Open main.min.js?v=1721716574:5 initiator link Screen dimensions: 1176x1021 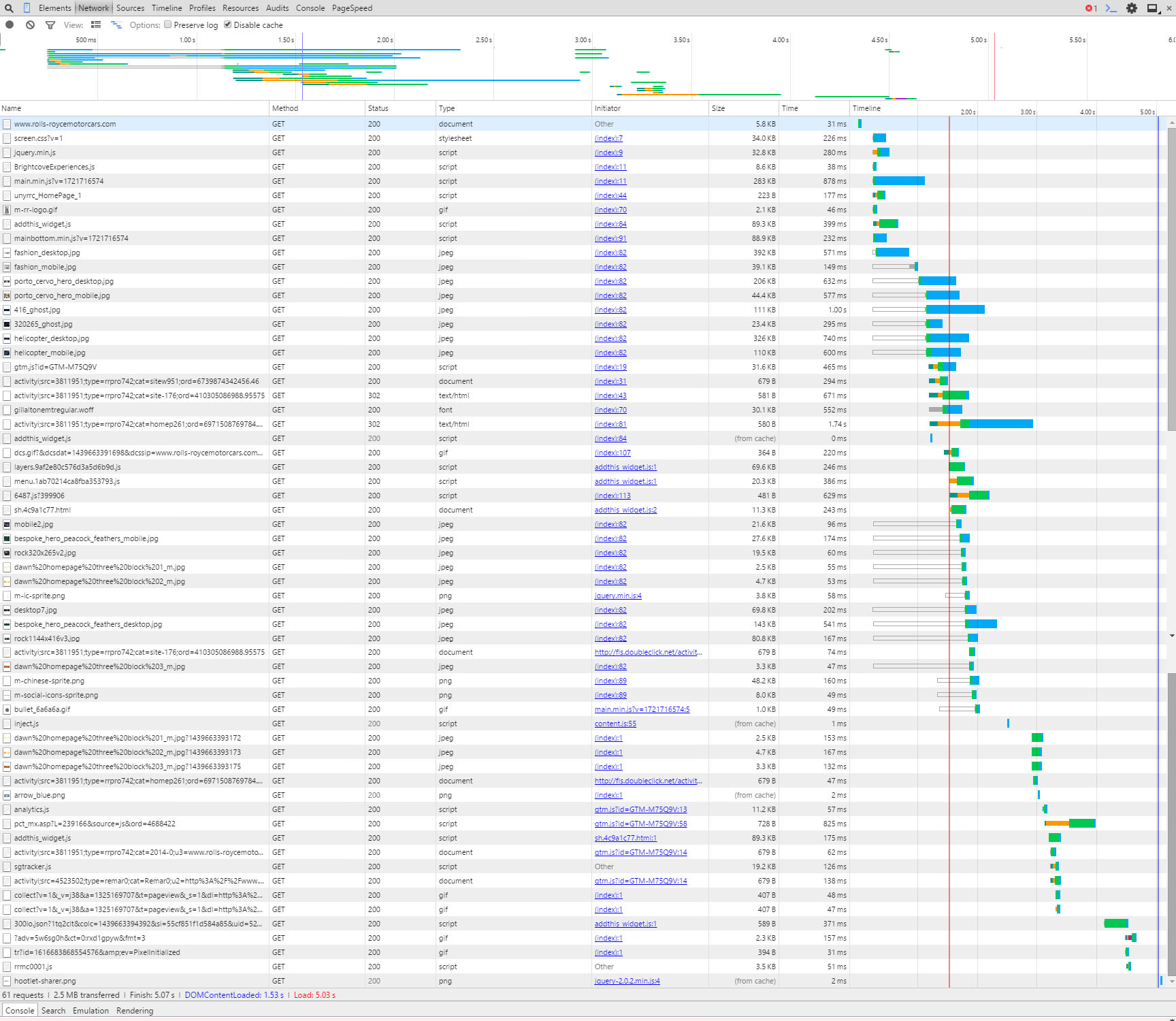(642, 709)
